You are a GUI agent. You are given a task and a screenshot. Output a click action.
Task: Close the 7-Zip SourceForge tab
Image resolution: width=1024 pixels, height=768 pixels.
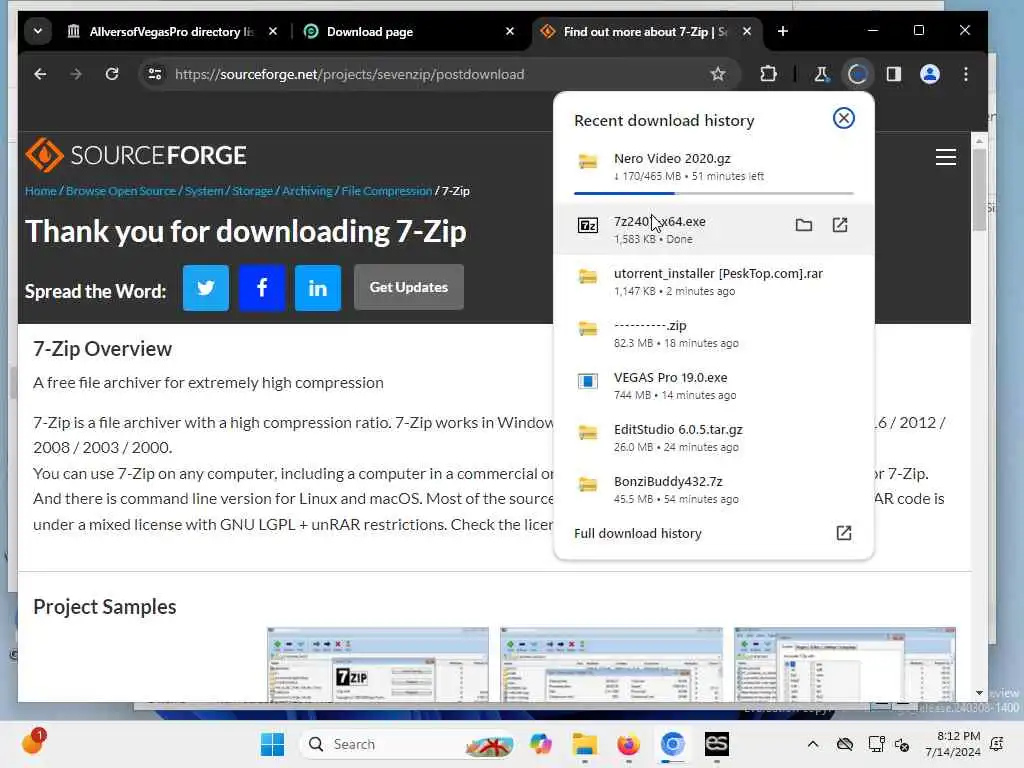[x=747, y=31]
